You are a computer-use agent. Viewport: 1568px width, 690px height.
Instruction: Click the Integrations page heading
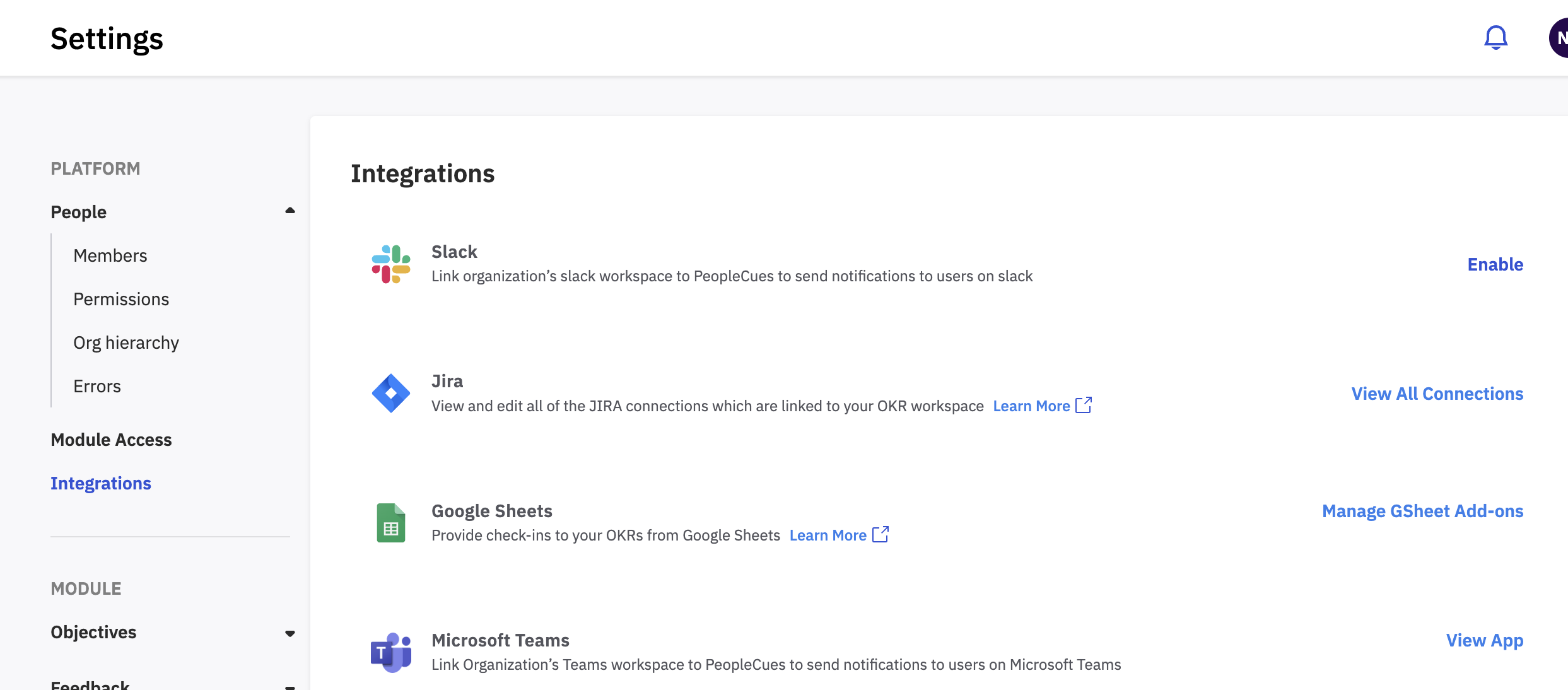(423, 173)
